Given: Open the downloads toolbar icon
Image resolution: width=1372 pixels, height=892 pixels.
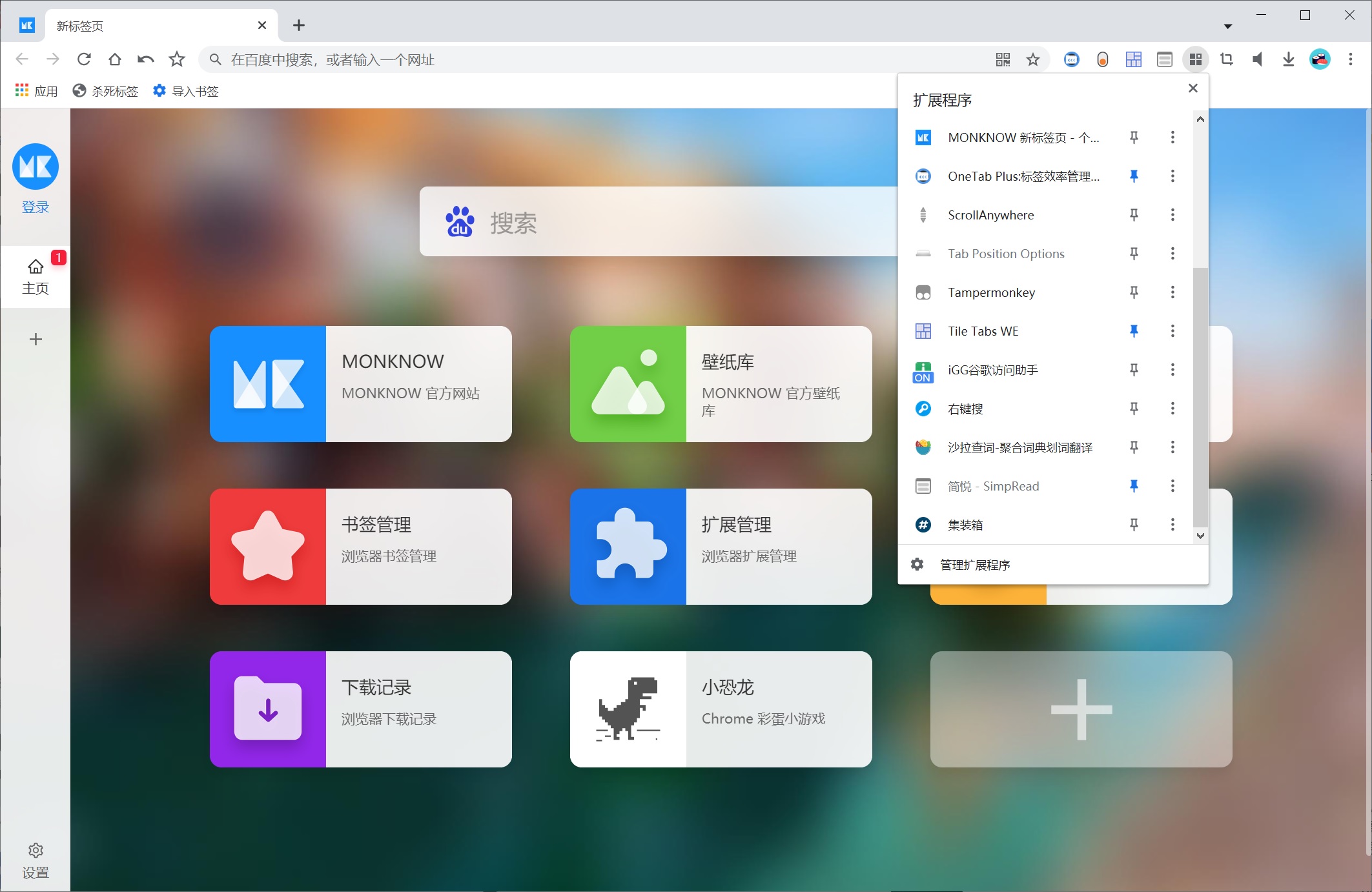Looking at the screenshot, I should [x=1288, y=60].
